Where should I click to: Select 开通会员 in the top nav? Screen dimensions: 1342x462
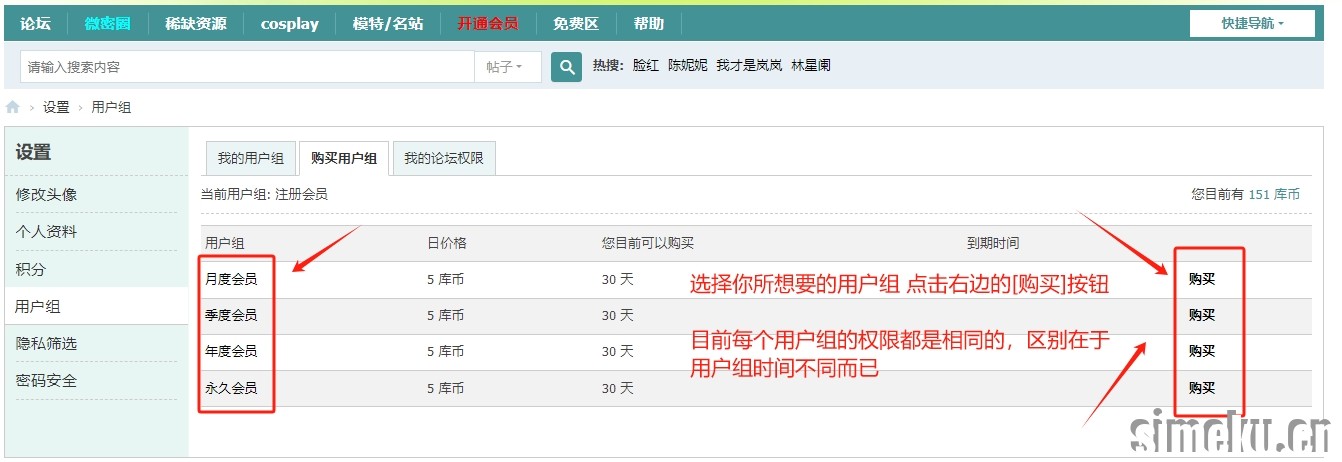click(488, 23)
